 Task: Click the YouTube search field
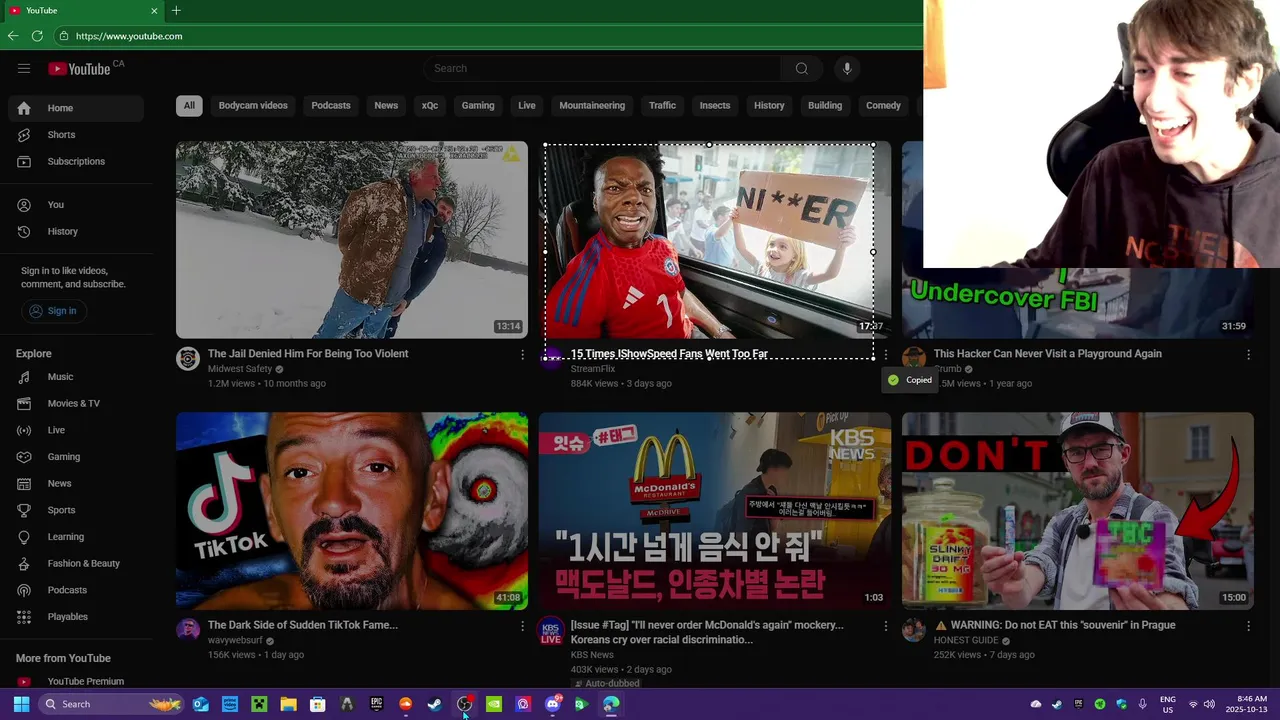click(x=602, y=68)
